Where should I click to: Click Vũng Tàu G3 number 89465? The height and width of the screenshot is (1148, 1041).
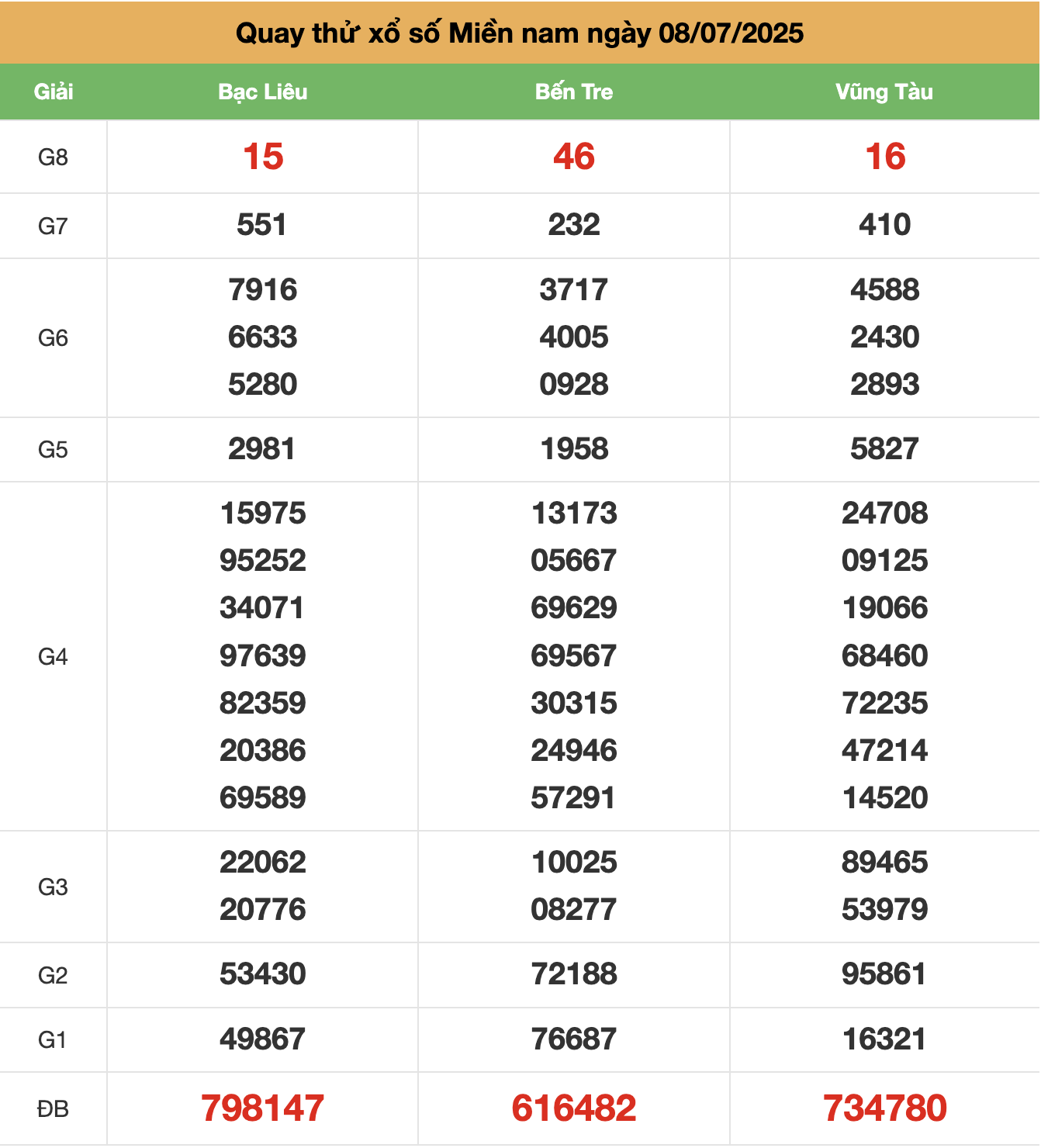coord(885,863)
